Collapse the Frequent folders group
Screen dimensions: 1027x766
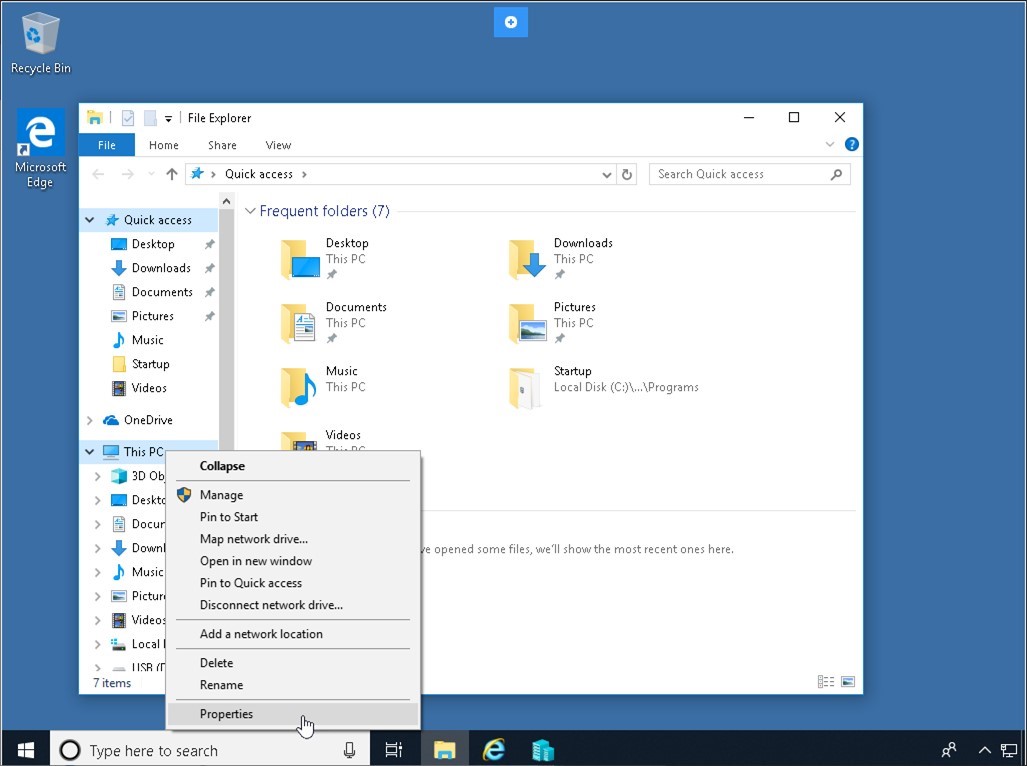[250, 211]
